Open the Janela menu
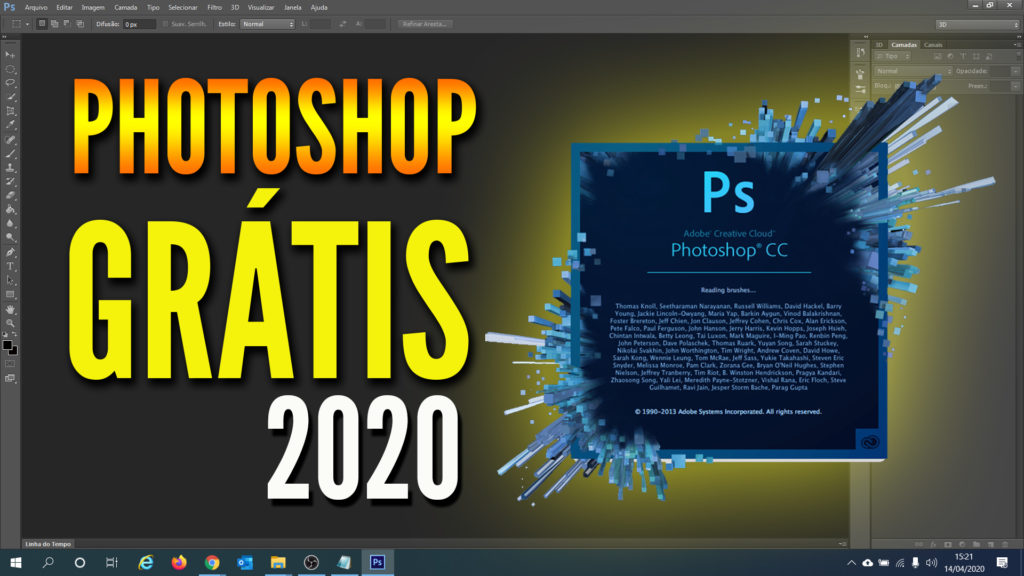Image resolution: width=1024 pixels, height=576 pixels. pos(293,7)
